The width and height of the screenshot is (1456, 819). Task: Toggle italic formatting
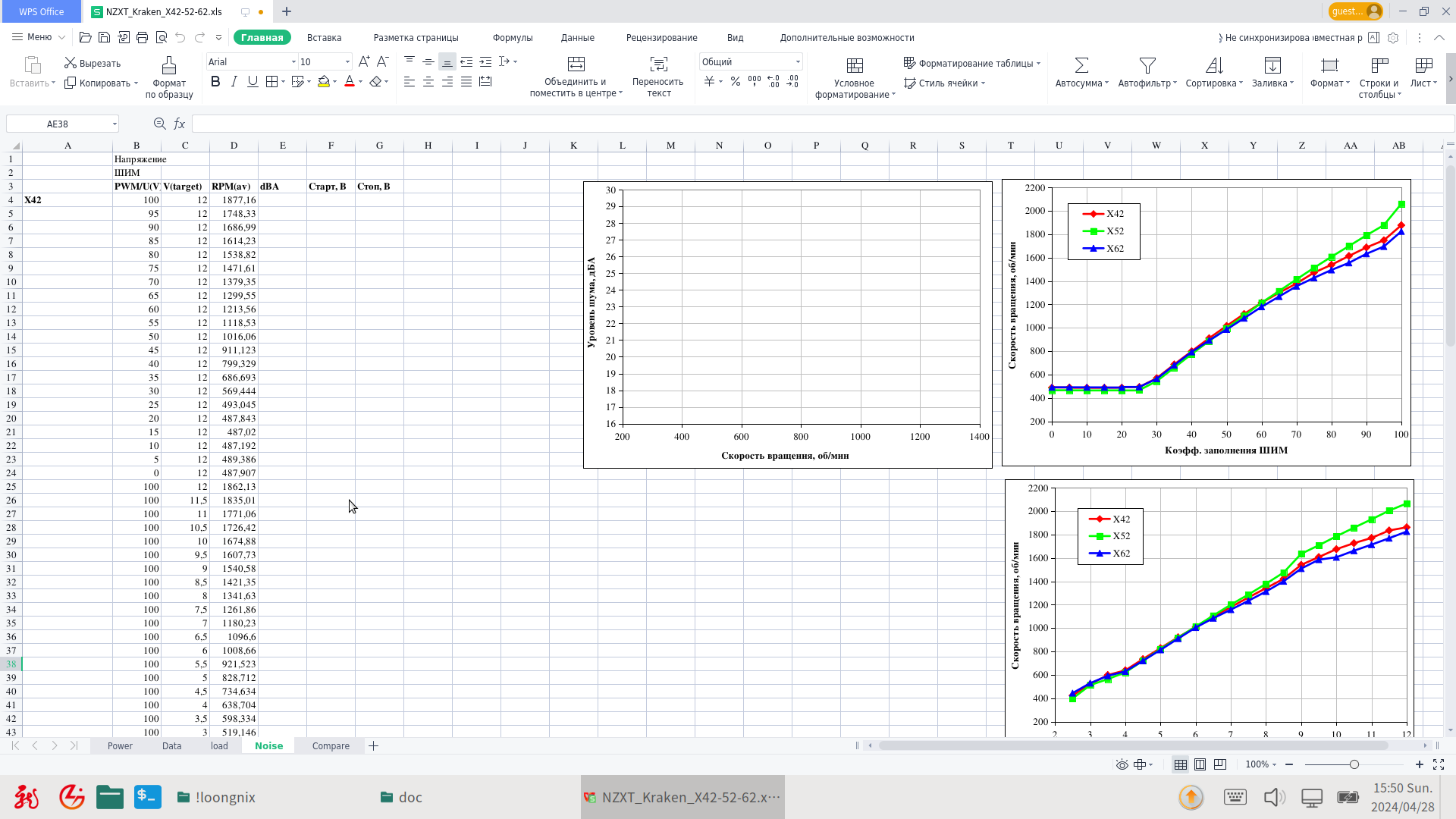[x=234, y=82]
